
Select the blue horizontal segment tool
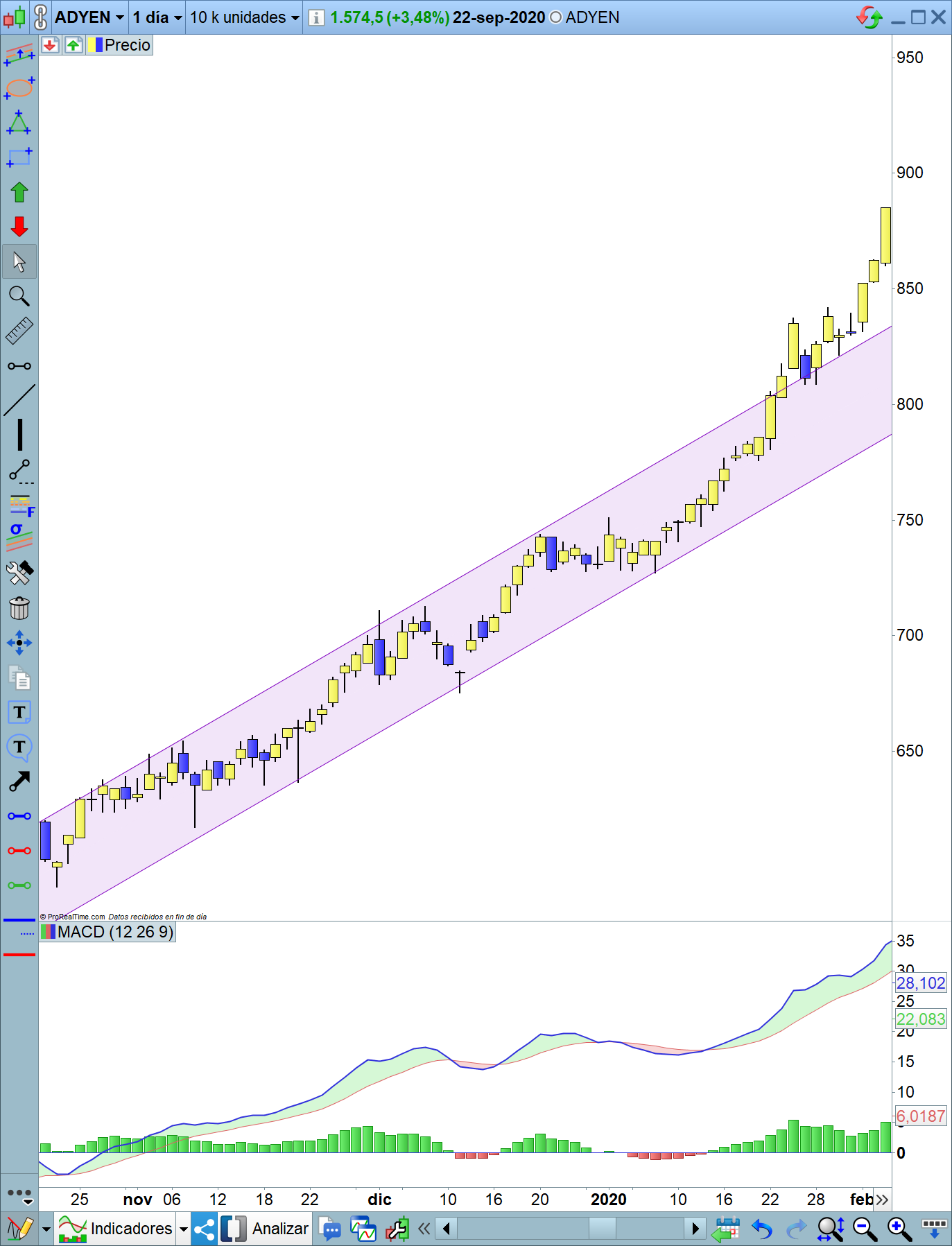(19, 816)
